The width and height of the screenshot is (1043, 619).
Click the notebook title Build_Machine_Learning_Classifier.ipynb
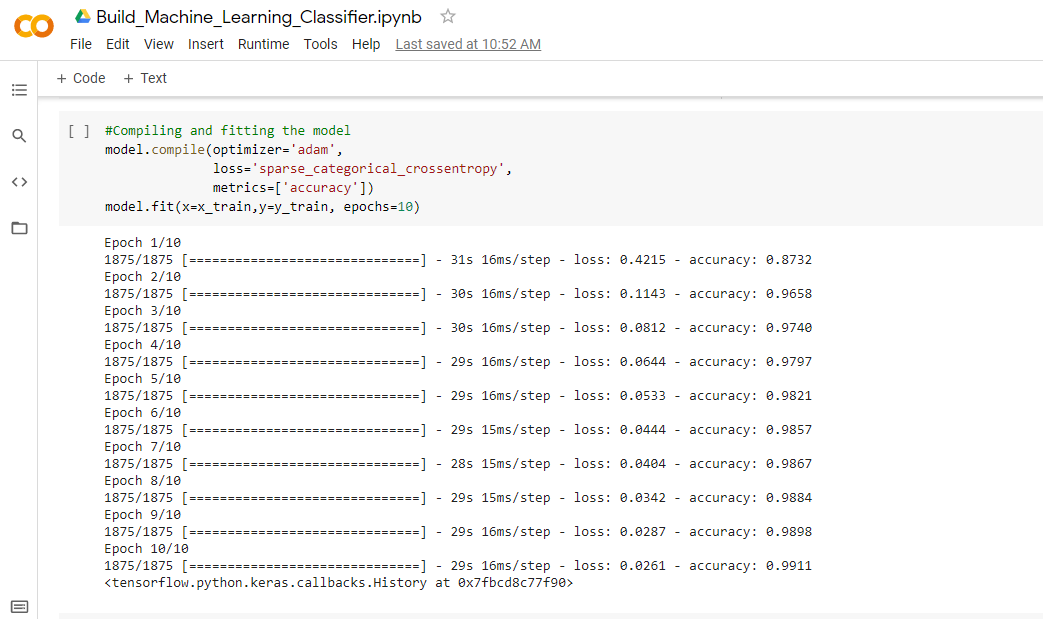(x=260, y=17)
